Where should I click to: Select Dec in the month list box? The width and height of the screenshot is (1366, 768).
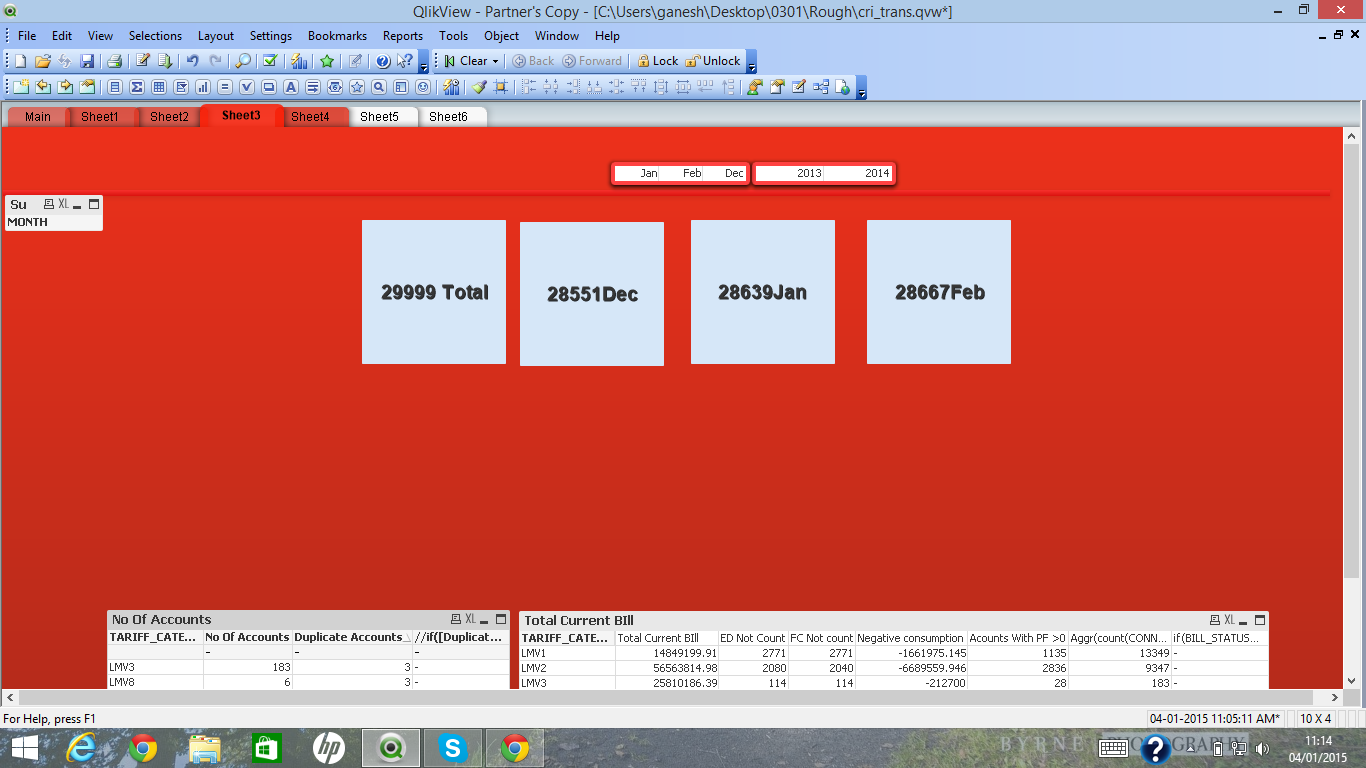[x=734, y=173]
